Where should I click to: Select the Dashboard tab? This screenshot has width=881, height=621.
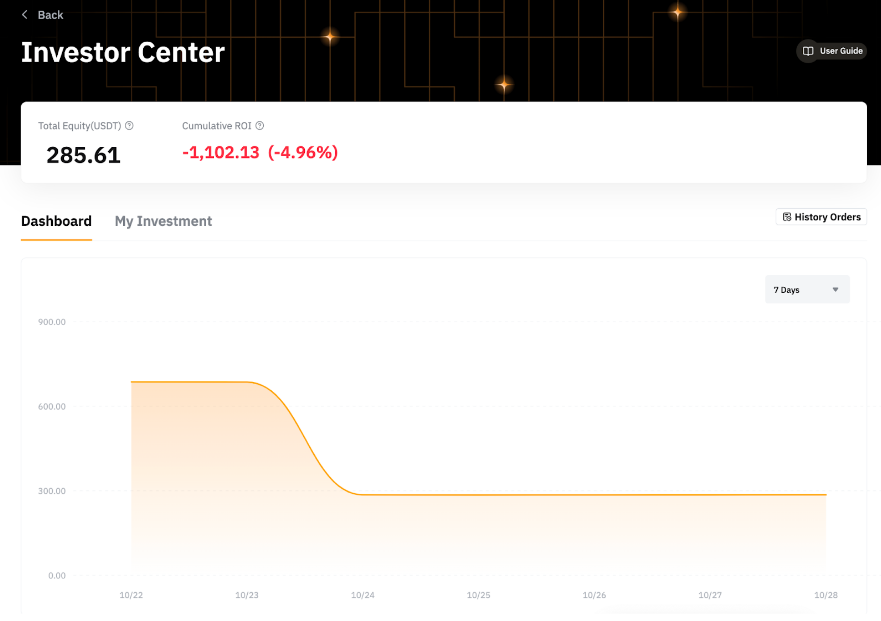point(55,221)
